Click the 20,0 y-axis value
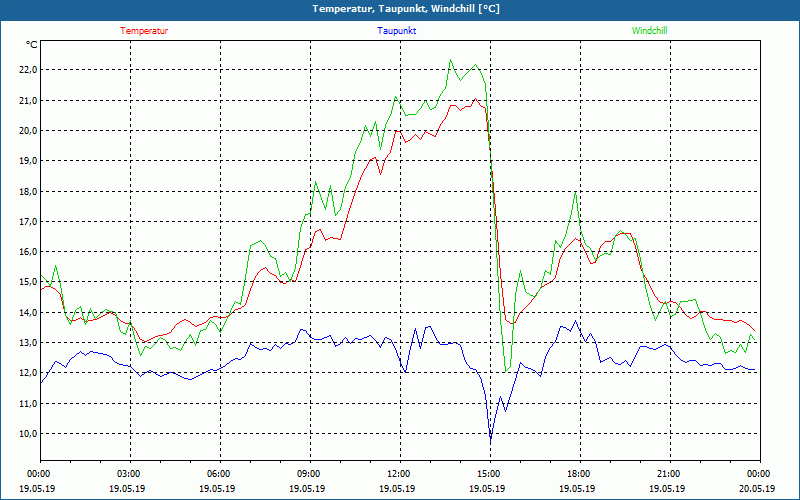 coord(29,131)
